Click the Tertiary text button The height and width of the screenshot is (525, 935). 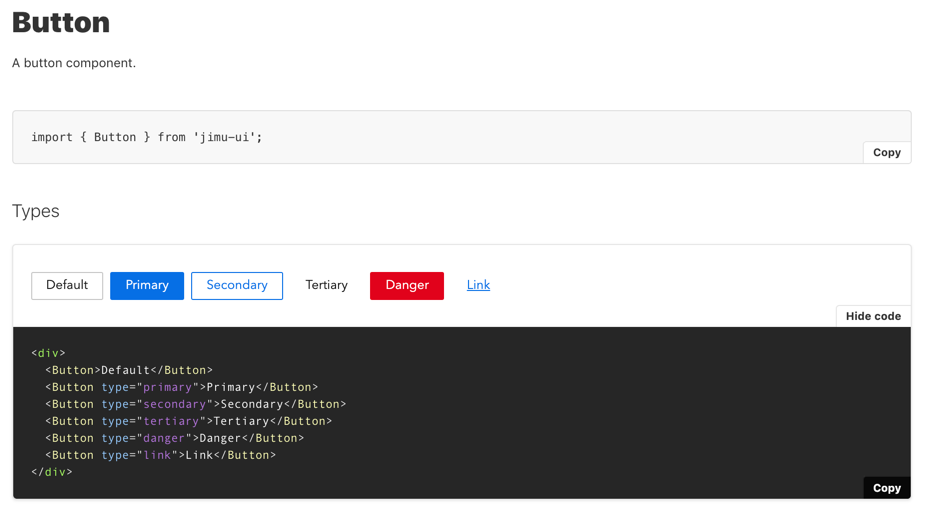(x=326, y=286)
